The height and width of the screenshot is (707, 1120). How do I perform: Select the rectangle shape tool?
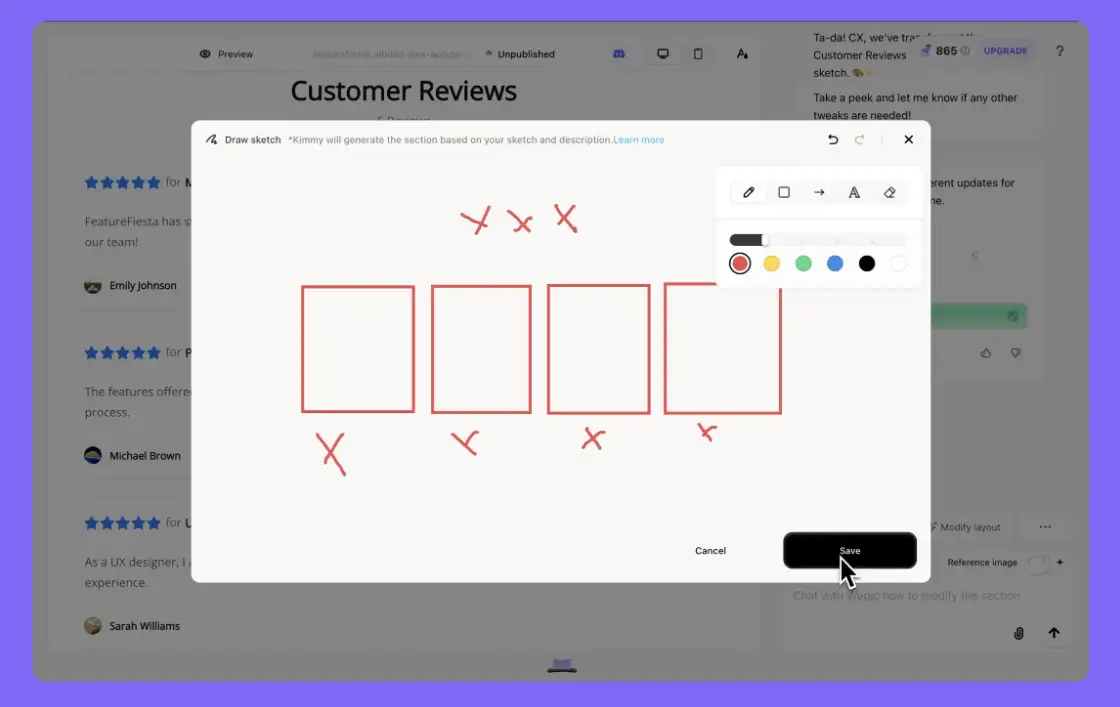pyautogui.click(x=784, y=192)
